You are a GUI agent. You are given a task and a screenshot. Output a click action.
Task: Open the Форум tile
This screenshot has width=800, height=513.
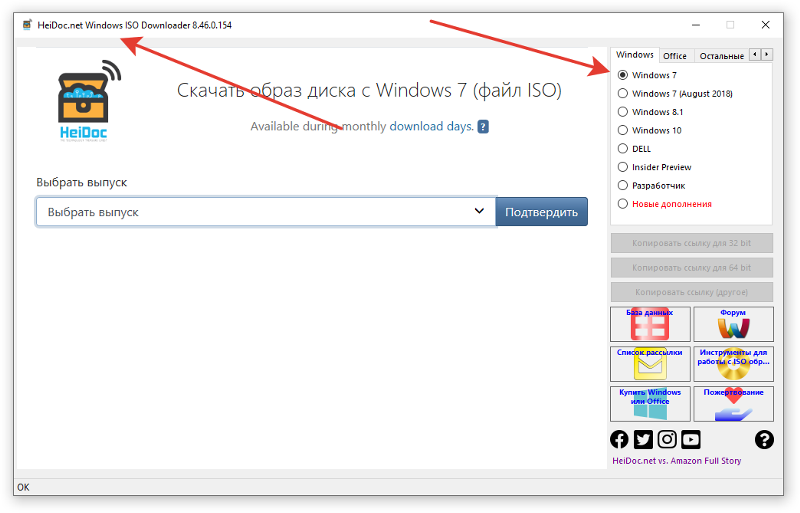pyautogui.click(x=733, y=324)
